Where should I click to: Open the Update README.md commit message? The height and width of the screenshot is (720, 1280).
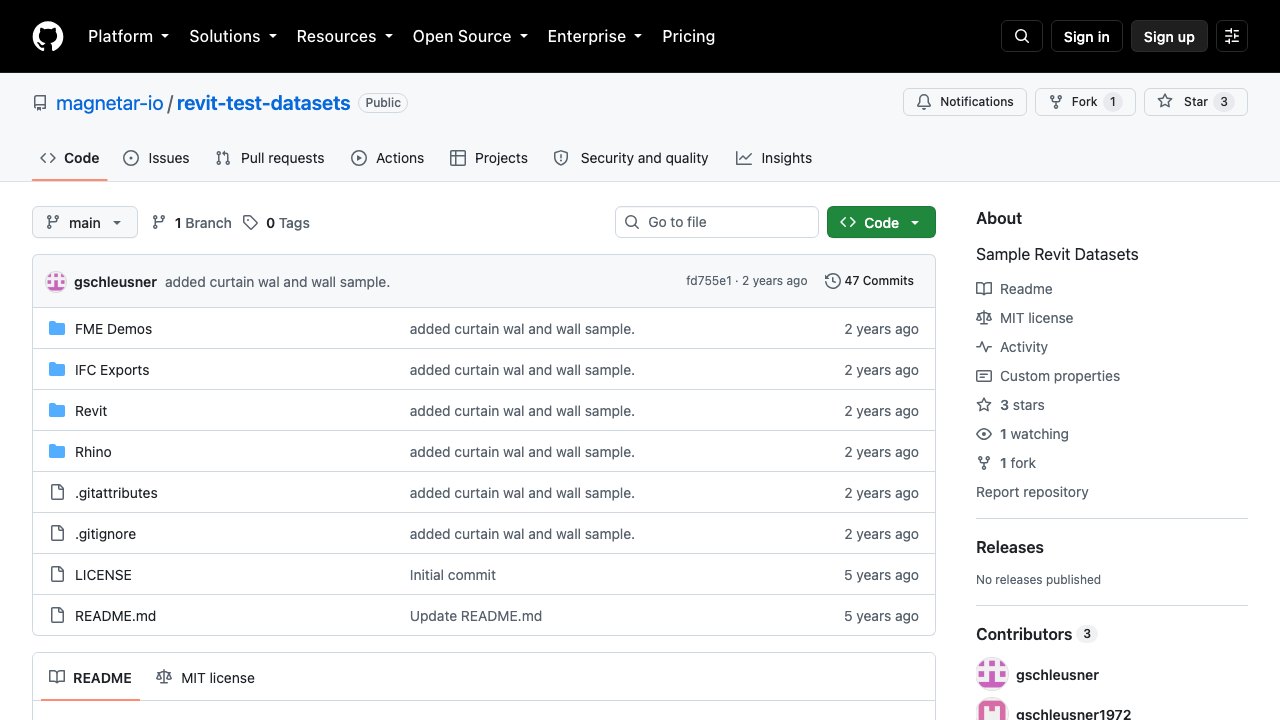tap(476, 616)
